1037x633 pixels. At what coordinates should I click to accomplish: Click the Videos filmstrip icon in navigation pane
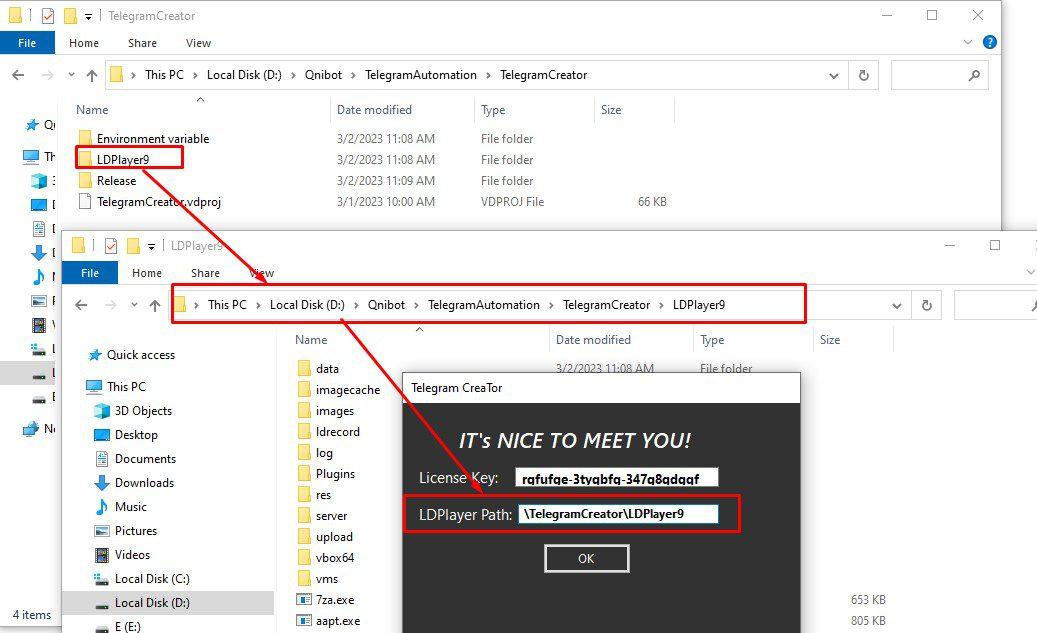point(102,554)
